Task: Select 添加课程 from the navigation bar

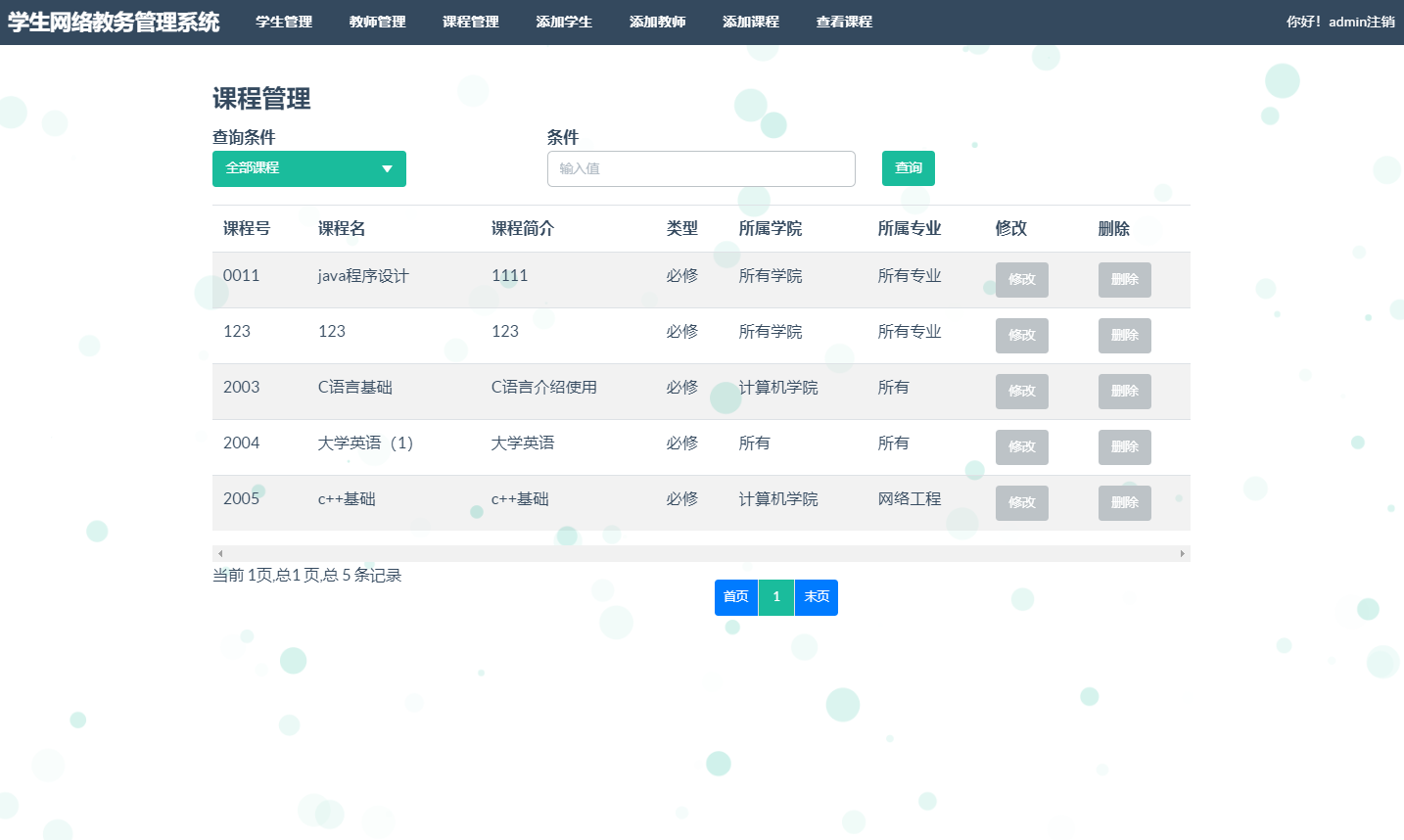Action: [750, 21]
